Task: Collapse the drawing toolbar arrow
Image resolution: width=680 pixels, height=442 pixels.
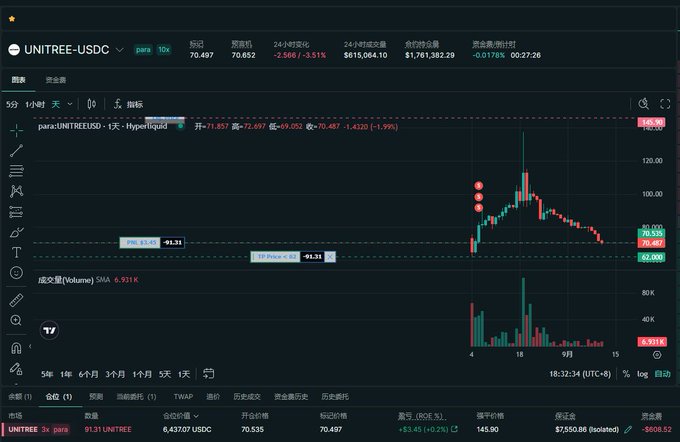Action: pos(30,346)
